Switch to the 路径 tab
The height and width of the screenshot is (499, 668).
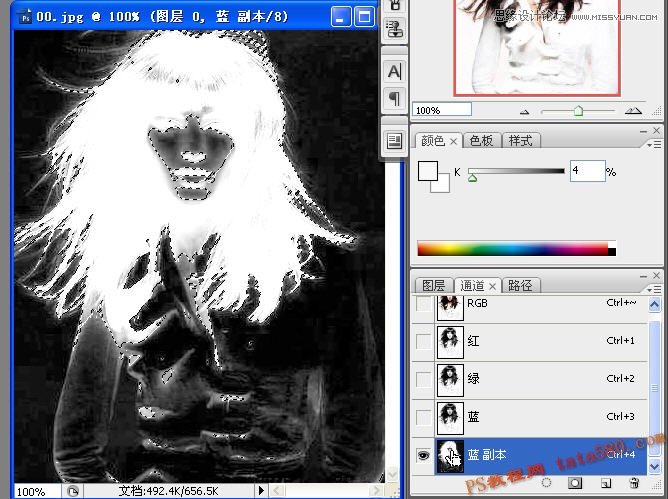pos(520,286)
